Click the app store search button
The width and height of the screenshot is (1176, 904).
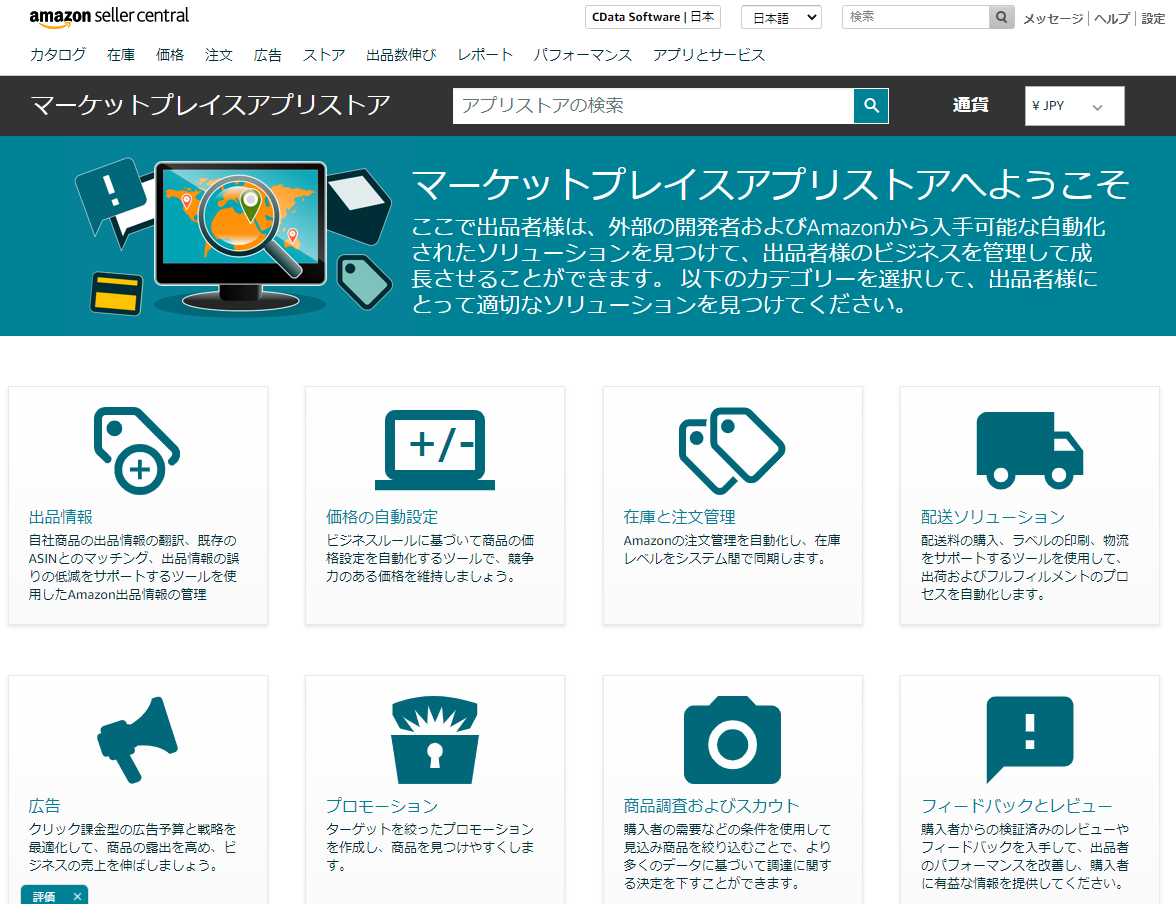click(871, 106)
